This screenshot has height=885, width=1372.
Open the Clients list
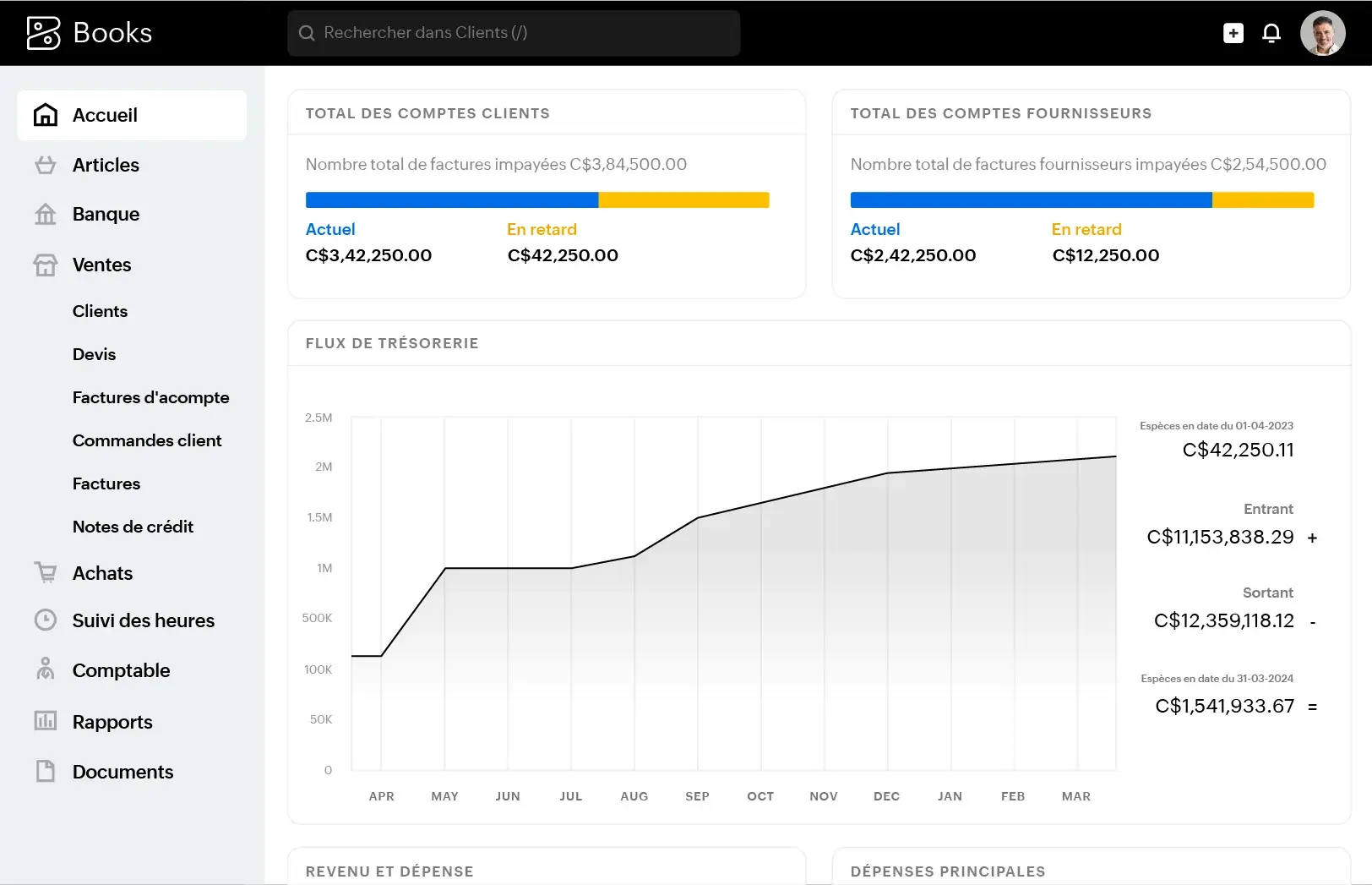coord(100,311)
